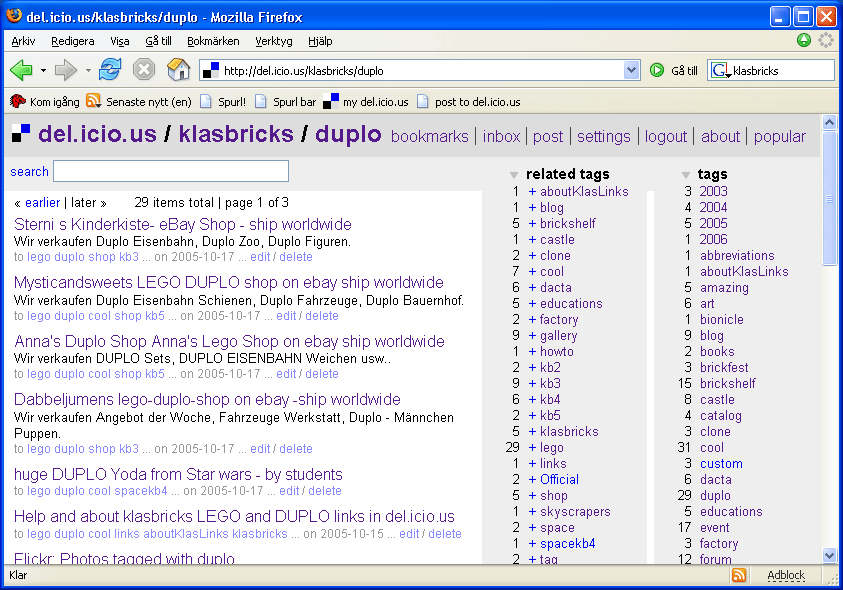Open the 'Spurl!' bookmarklet

[x=223, y=102]
